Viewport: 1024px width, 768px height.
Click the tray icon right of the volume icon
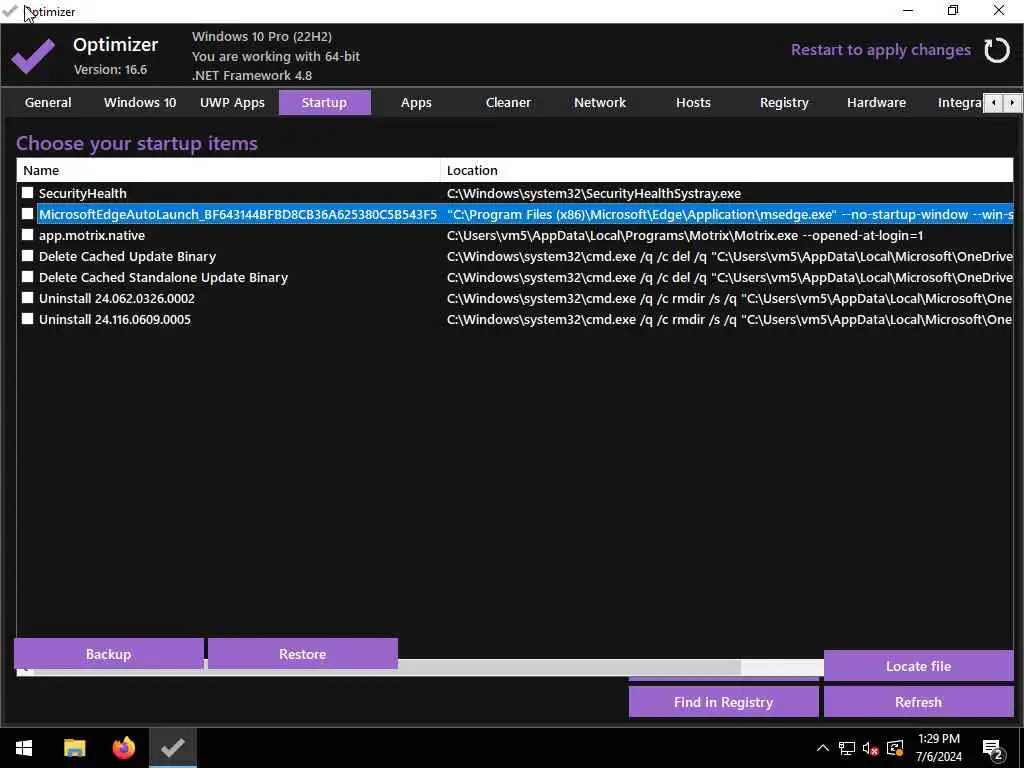895,748
